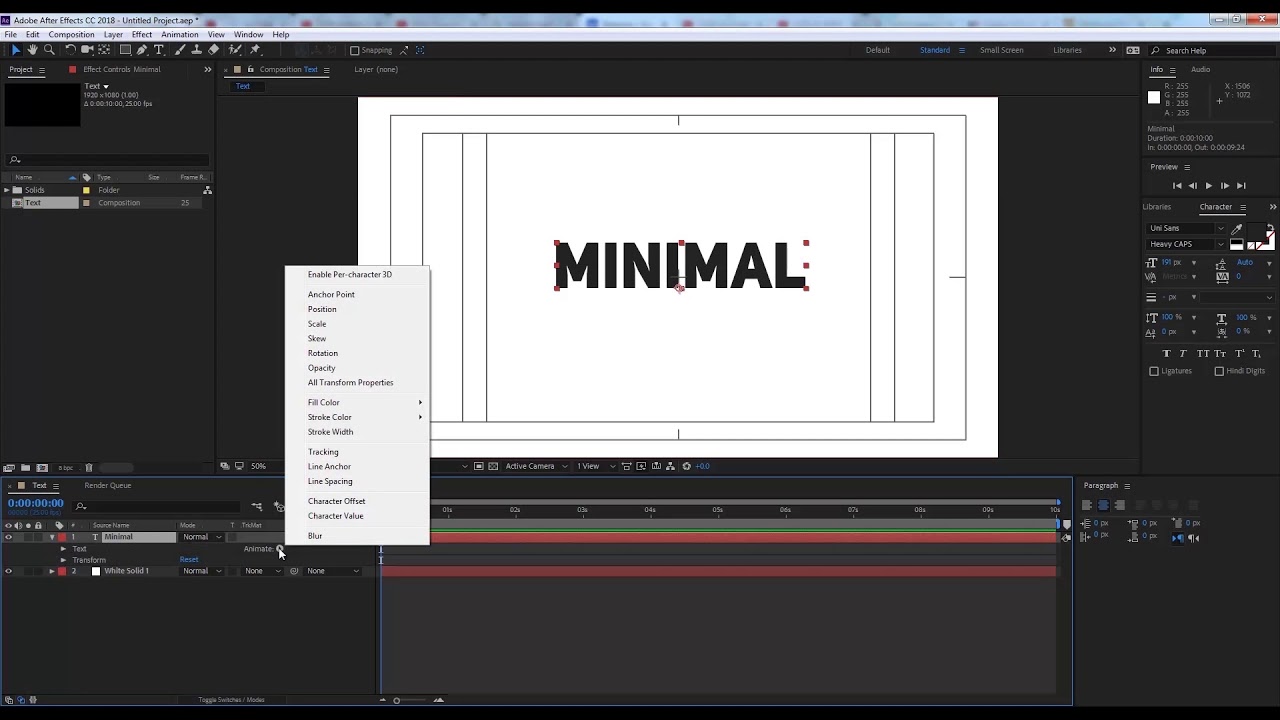Apply Faux Italic text style
The height and width of the screenshot is (720, 1280).
[1183, 353]
